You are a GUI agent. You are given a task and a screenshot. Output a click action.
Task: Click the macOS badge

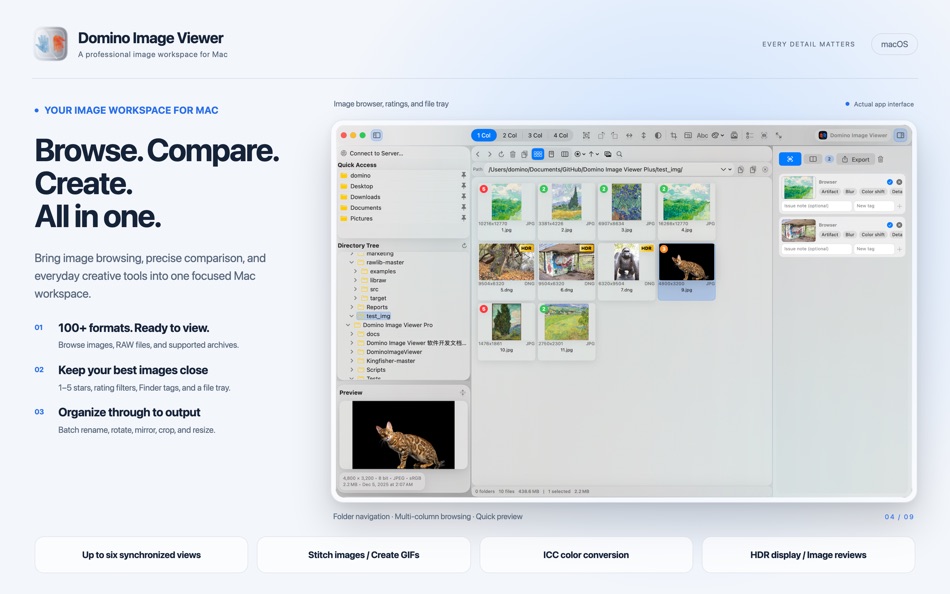pyautogui.click(x=894, y=44)
